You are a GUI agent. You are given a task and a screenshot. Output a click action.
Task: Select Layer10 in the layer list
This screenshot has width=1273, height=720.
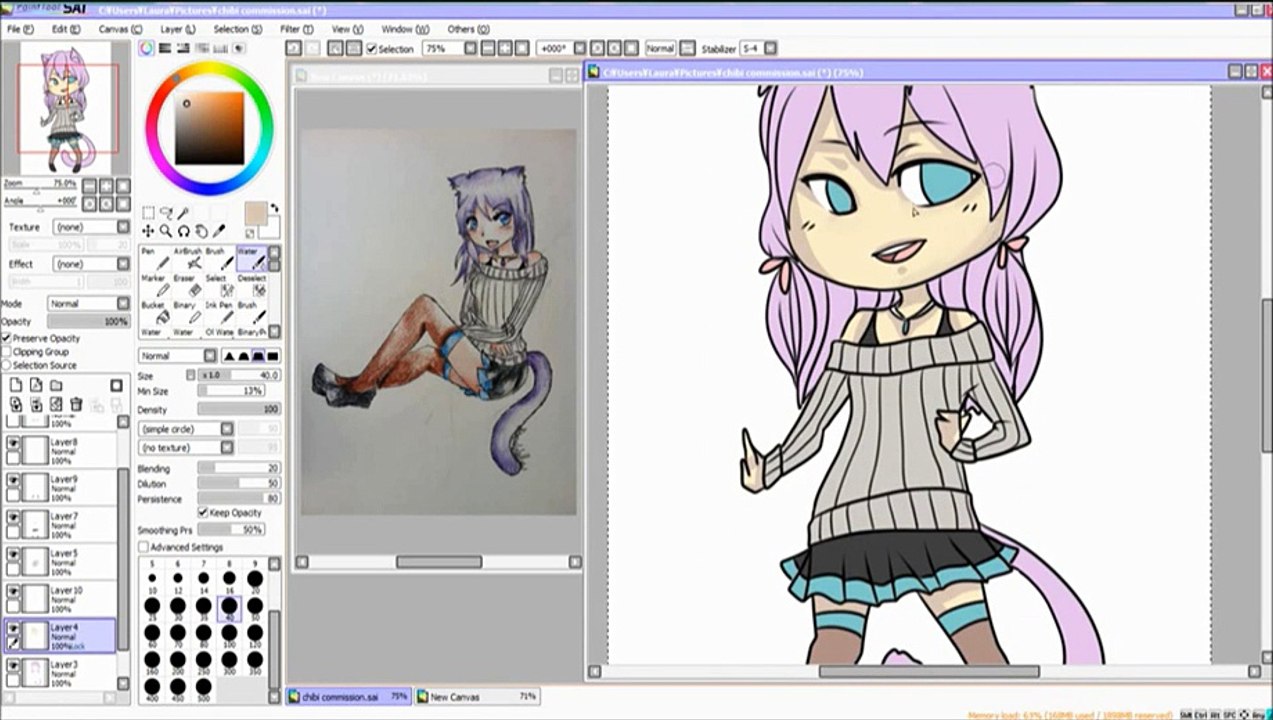tap(60, 598)
